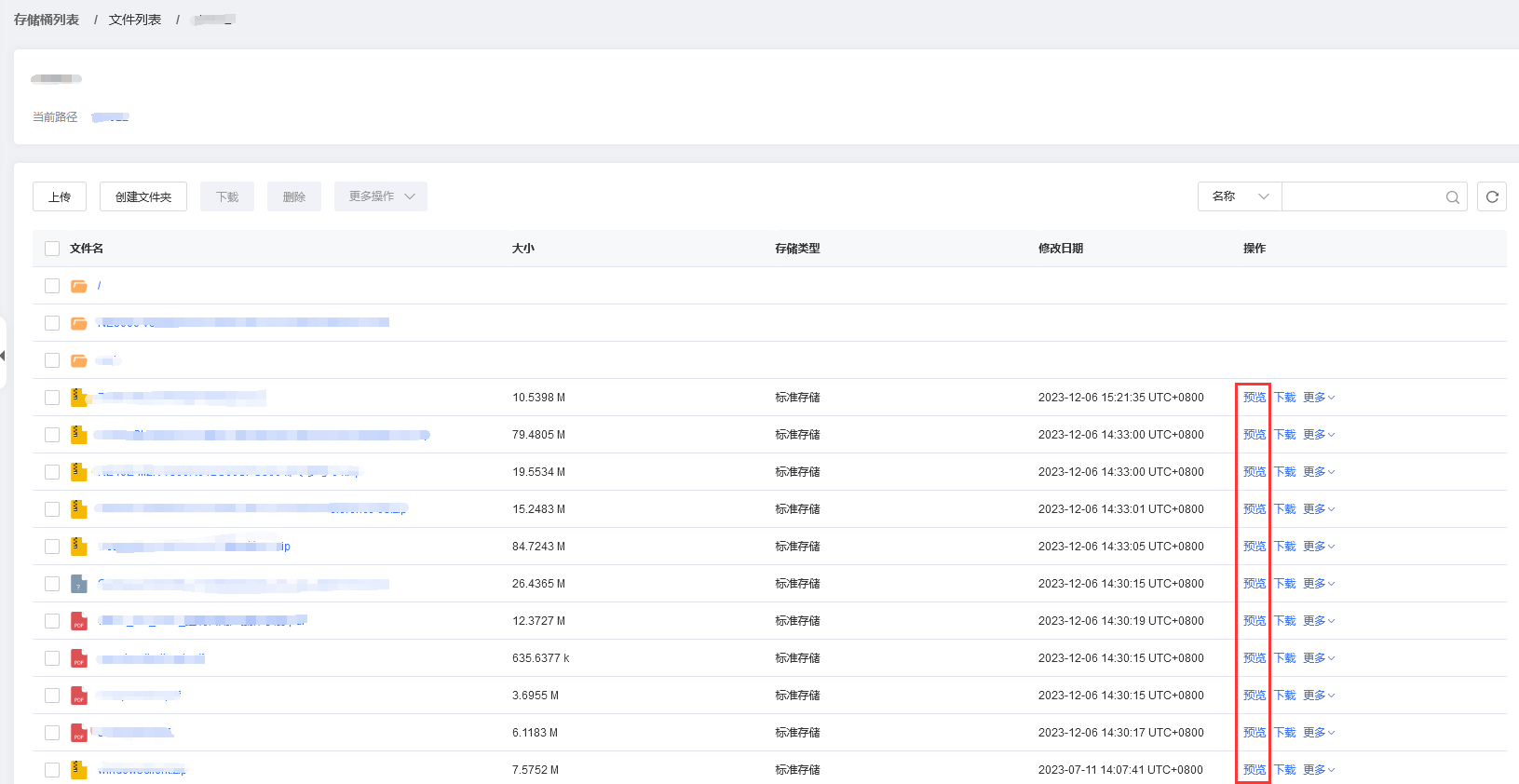Expand 更多 for the 10.5398 M file
Screen dimensions: 1519x784
point(1319,398)
